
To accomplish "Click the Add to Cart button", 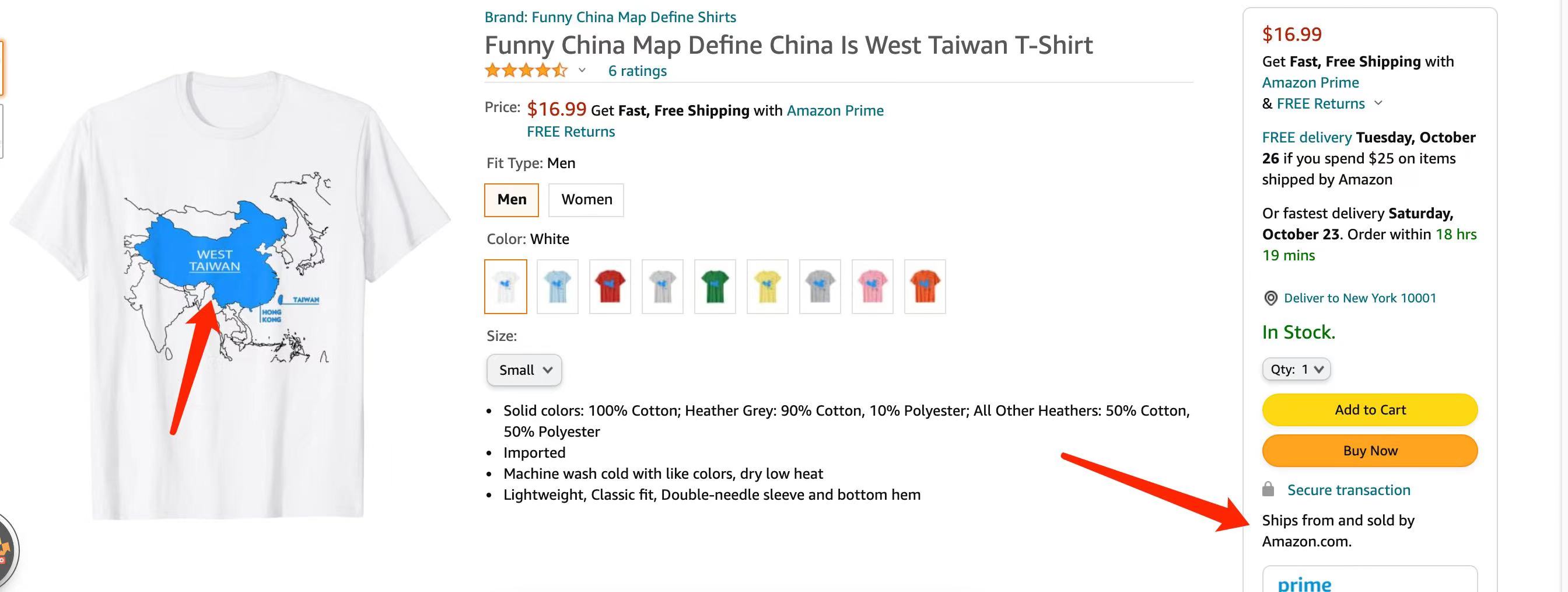I will [x=1370, y=410].
